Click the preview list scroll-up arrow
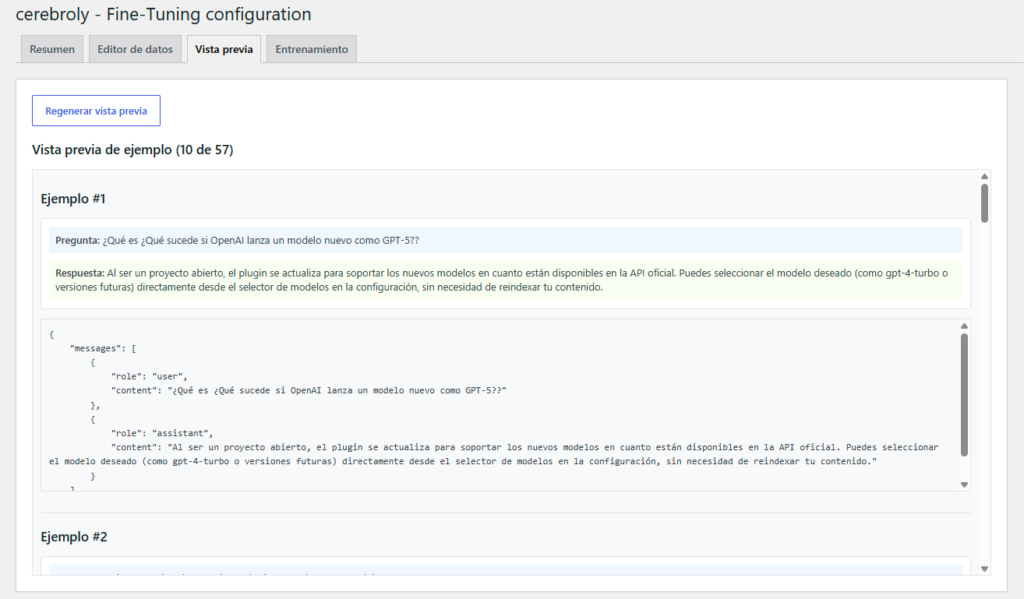The width and height of the screenshot is (1024, 599). 984,176
